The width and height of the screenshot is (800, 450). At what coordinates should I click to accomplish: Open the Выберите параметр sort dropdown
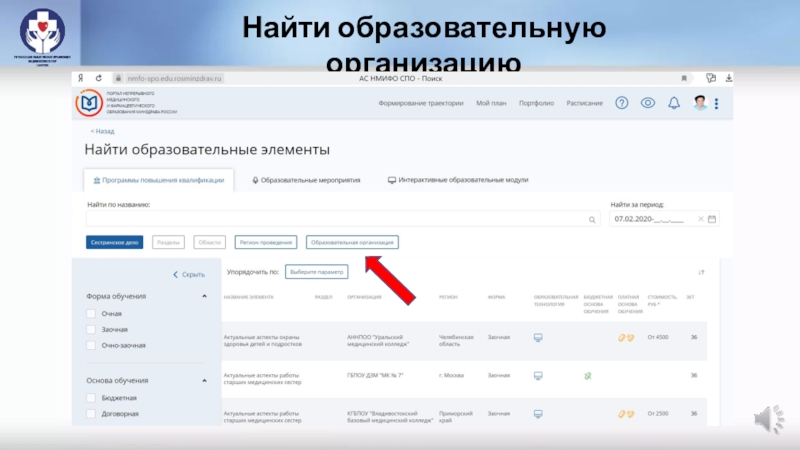[x=317, y=271]
